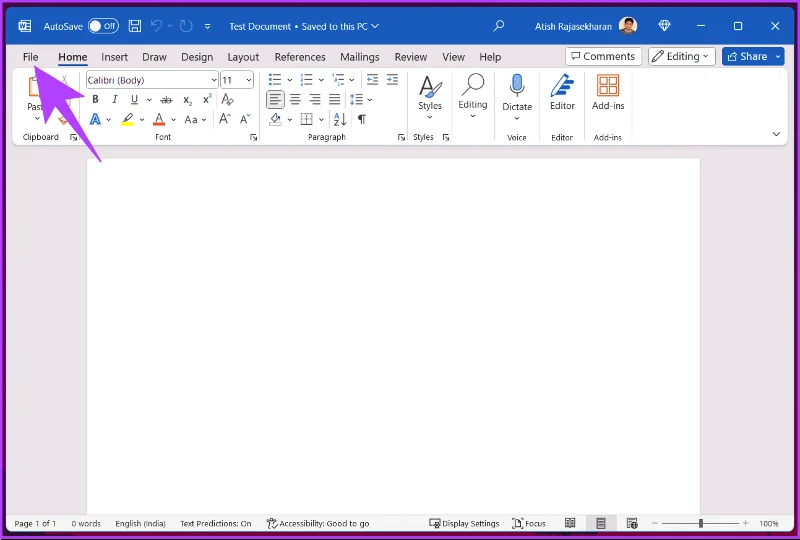Click the Dictate microphone icon
Viewport: 800px width, 540px height.
[x=517, y=85]
